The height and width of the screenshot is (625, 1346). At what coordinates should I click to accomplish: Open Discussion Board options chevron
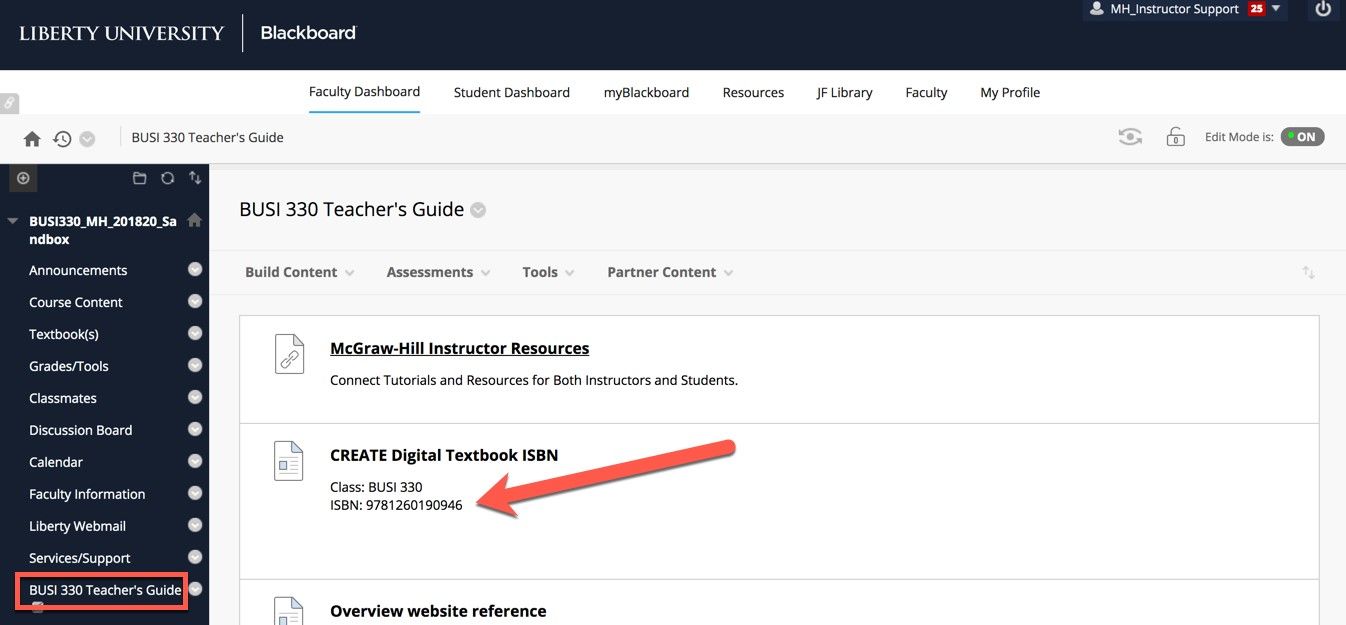[195, 429]
